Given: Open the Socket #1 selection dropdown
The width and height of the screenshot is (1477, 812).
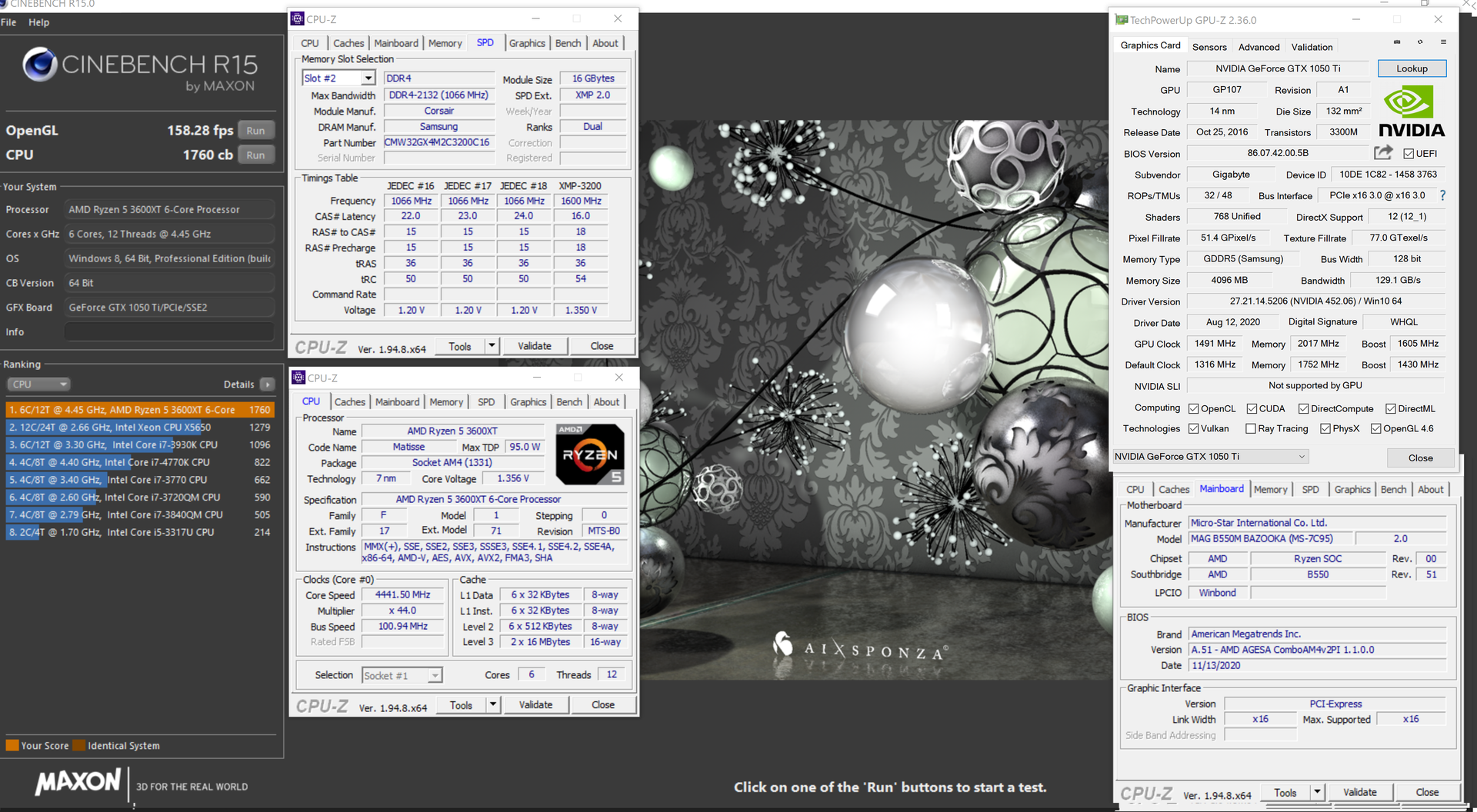Looking at the screenshot, I should (402, 675).
